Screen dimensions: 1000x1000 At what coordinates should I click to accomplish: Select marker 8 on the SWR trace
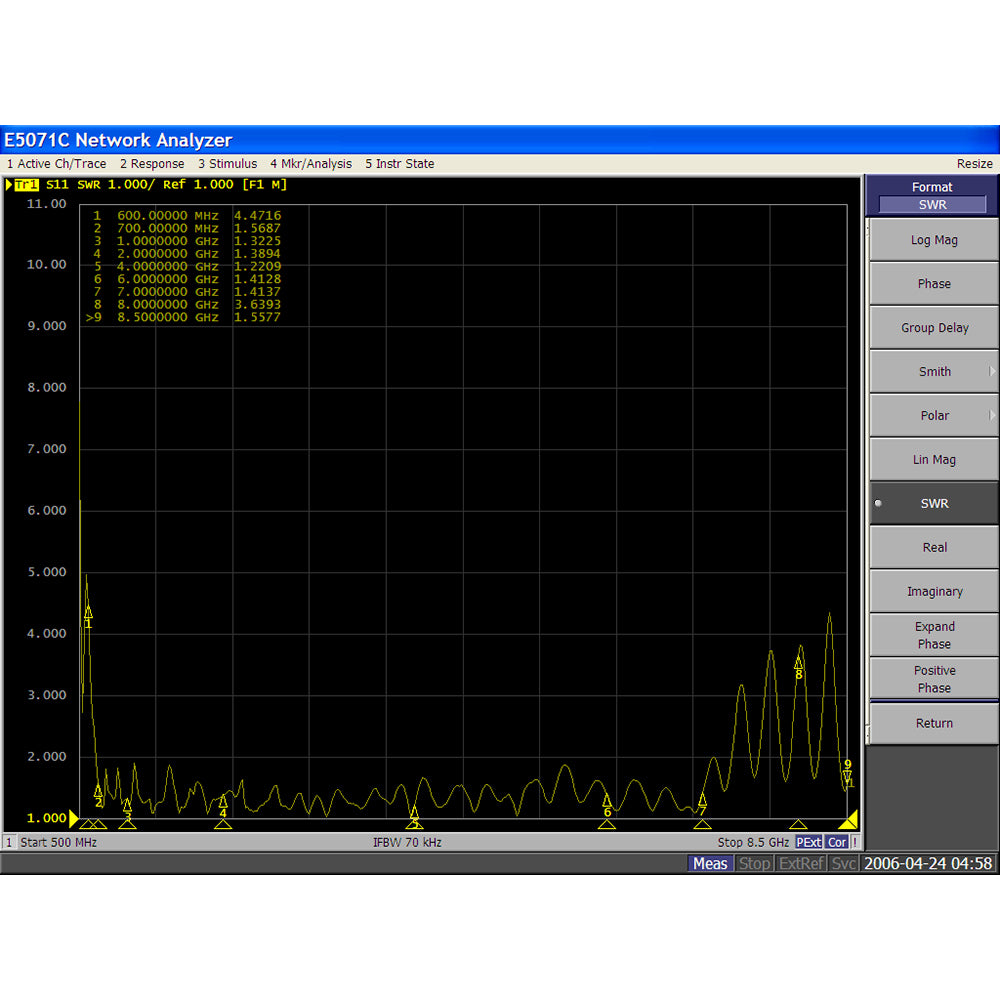(x=798, y=663)
